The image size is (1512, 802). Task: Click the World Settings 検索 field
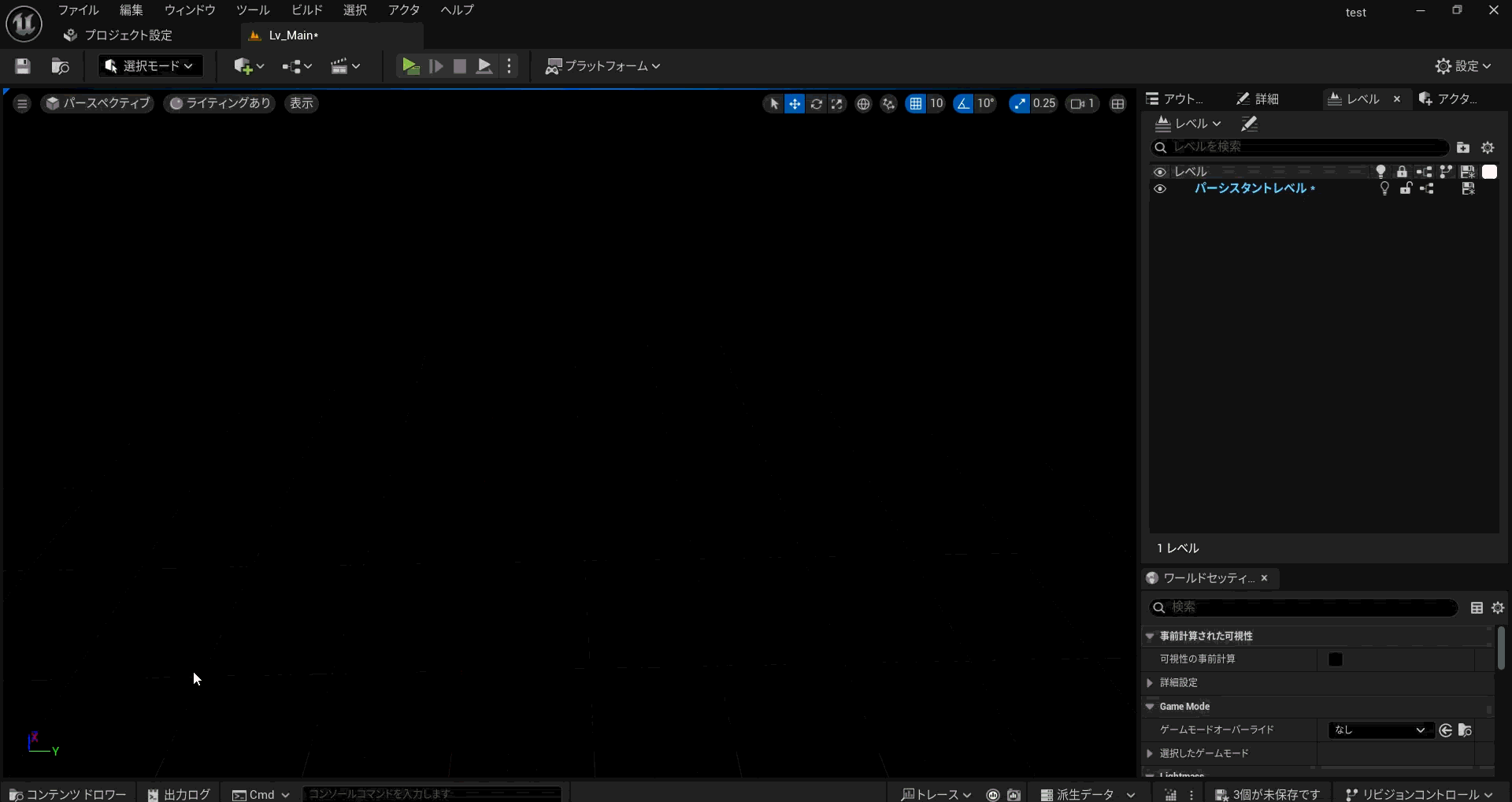(x=1303, y=607)
